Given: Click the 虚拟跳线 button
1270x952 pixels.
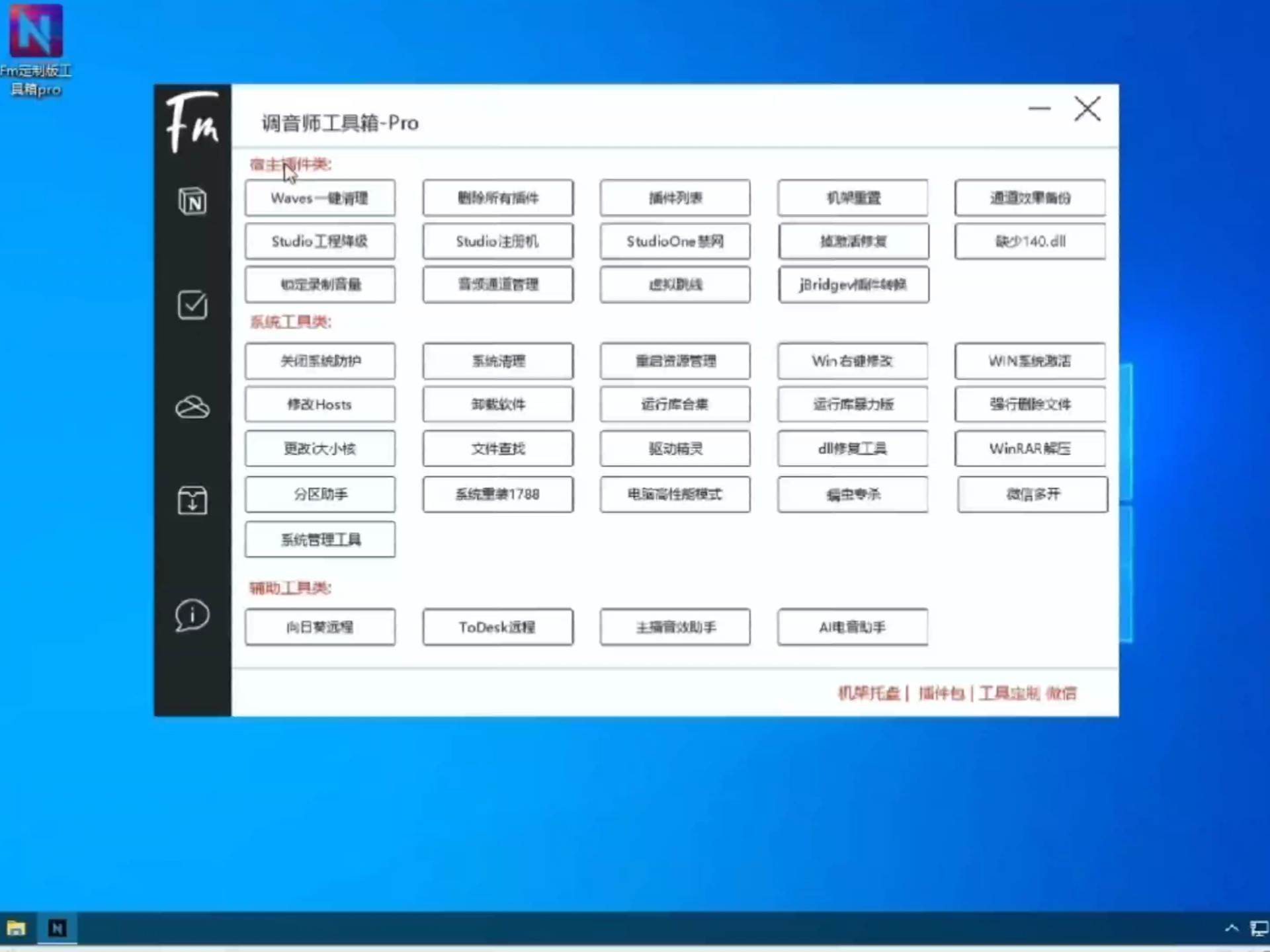Looking at the screenshot, I should (675, 285).
